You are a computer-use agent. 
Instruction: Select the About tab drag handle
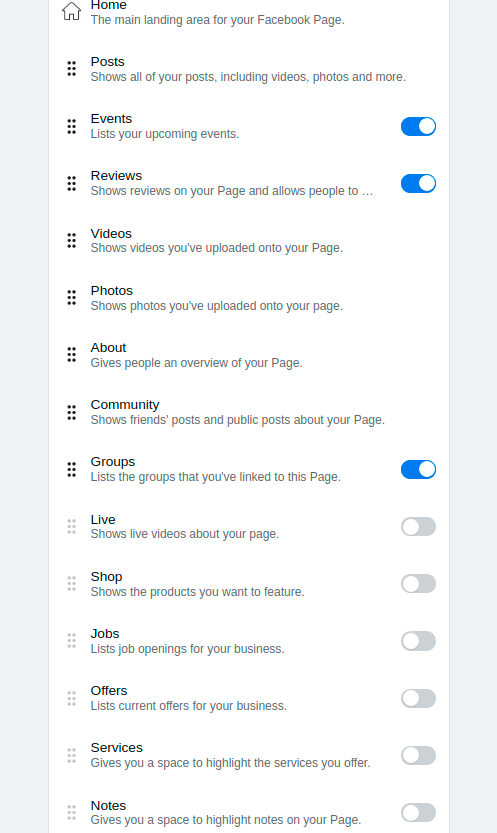pyautogui.click(x=72, y=355)
